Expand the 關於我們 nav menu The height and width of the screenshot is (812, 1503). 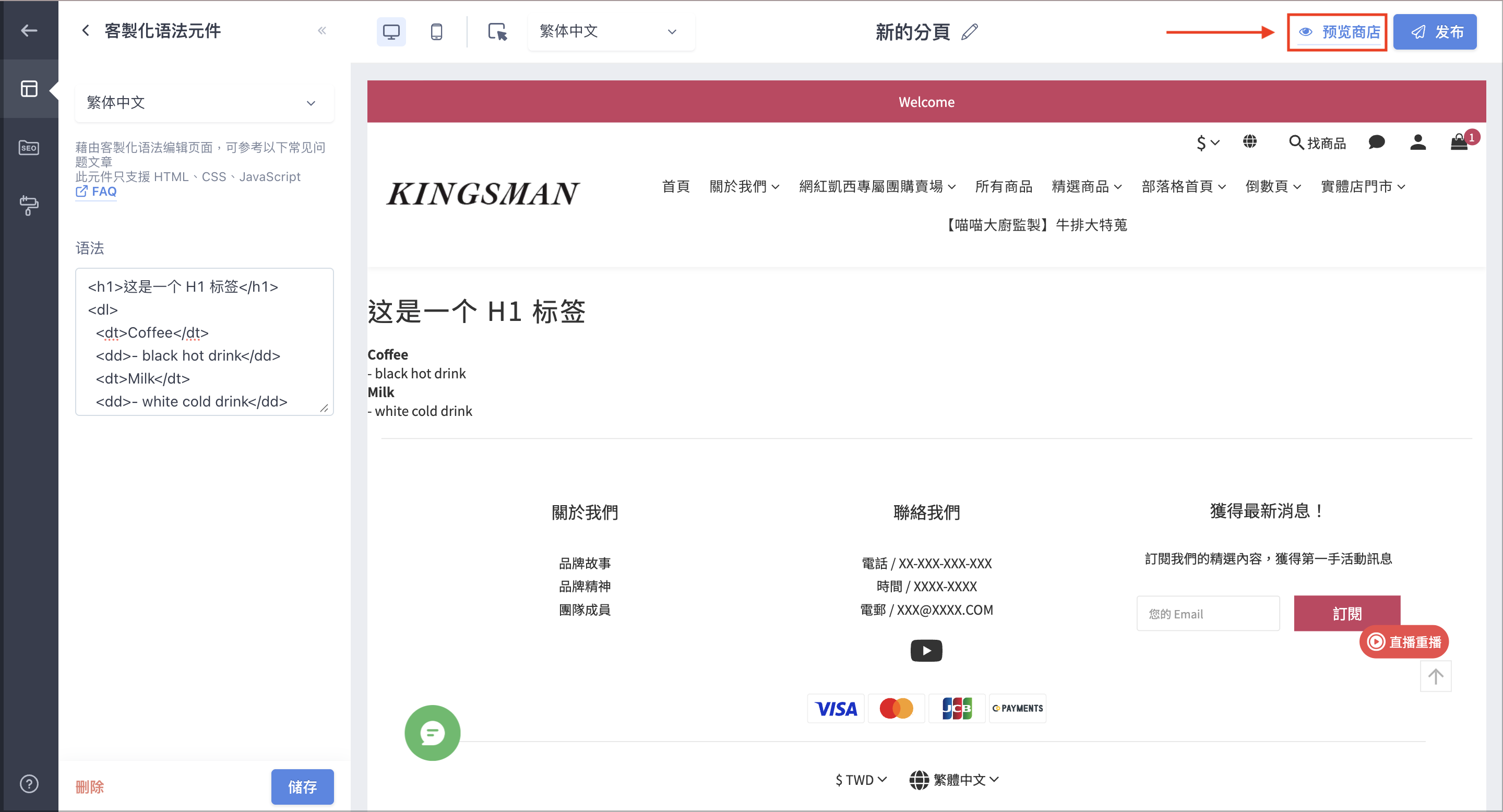pos(744,187)
